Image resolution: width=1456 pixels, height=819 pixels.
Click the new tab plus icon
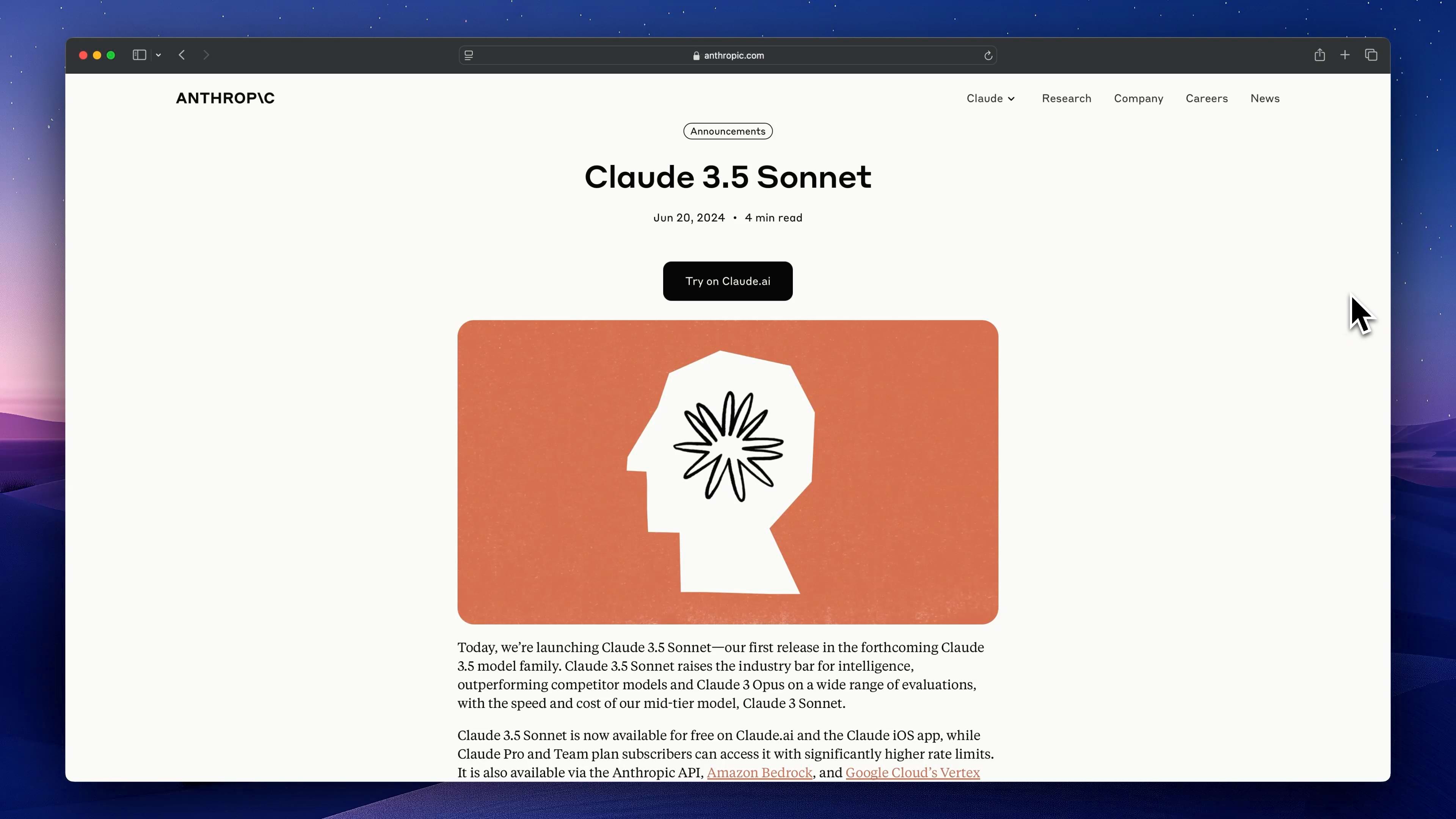click(1345, 55)
